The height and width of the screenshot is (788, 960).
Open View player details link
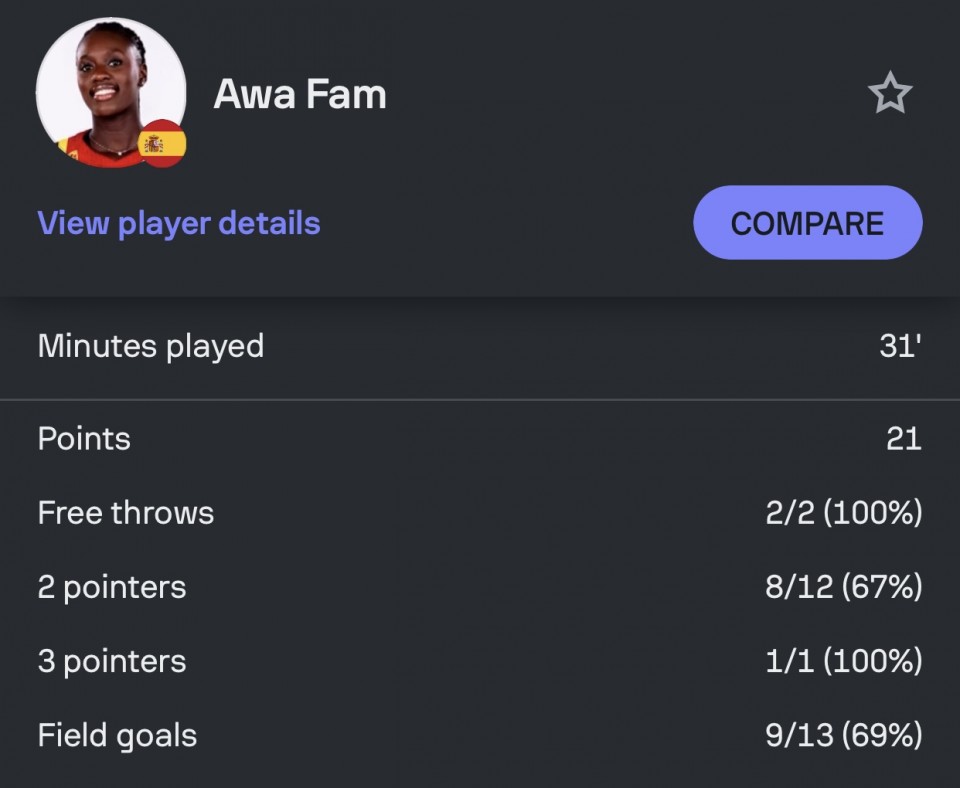coord(179,223)
